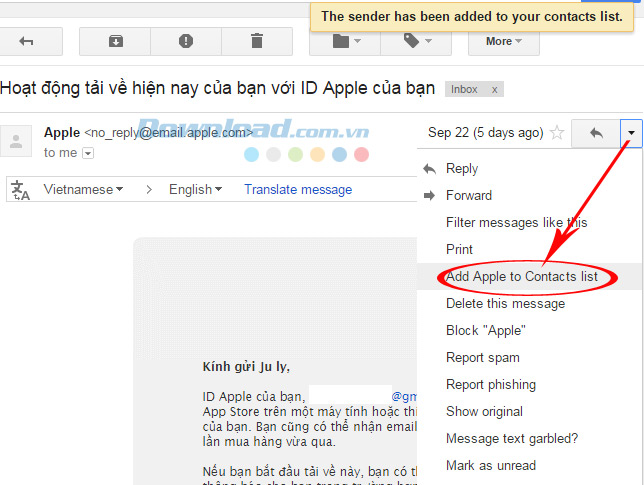
Task: Star this message from Apple
Action: (x=557, y=133)
